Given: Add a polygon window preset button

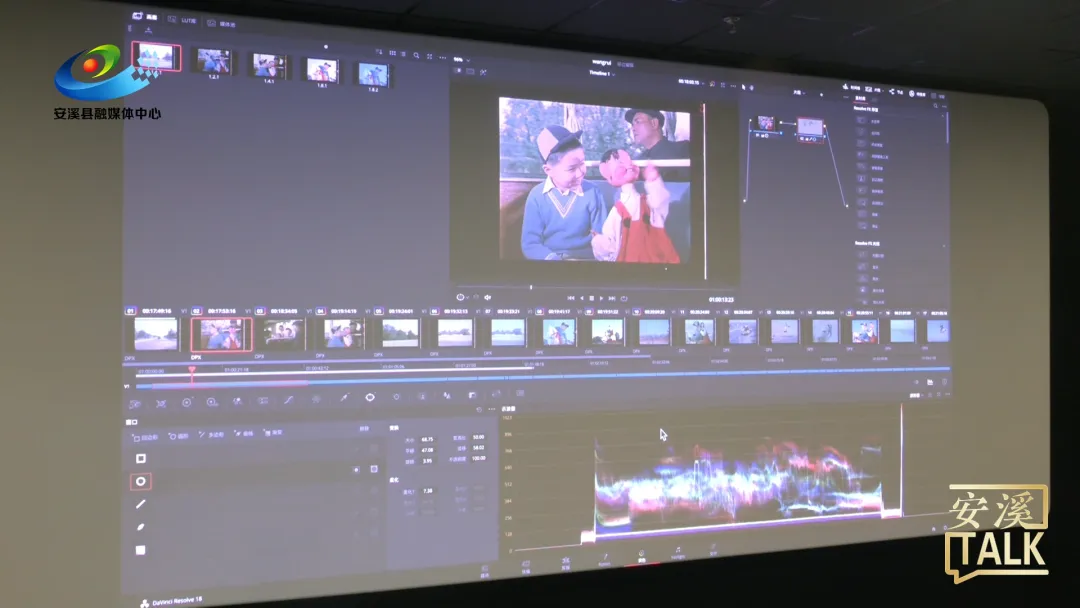Looking at the screenshot, I should point(212,435).
